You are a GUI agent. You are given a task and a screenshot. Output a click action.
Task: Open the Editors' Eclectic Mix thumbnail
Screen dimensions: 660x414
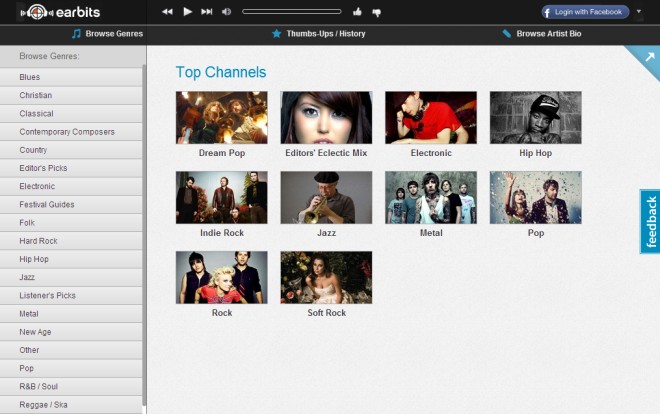[x=326, y=117]
